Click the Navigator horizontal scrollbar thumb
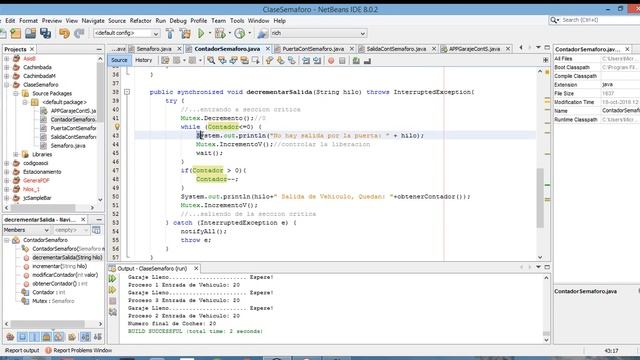 click(47, 324)
